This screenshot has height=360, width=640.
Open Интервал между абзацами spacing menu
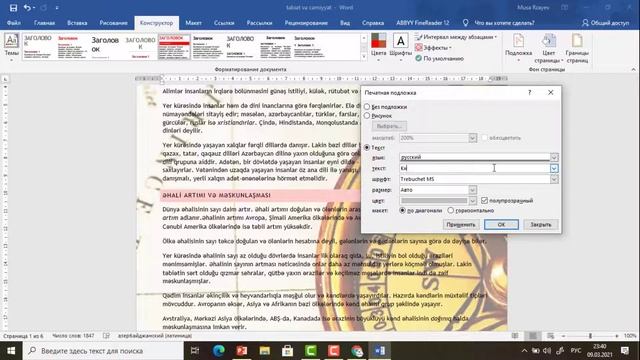coord(456,37)
